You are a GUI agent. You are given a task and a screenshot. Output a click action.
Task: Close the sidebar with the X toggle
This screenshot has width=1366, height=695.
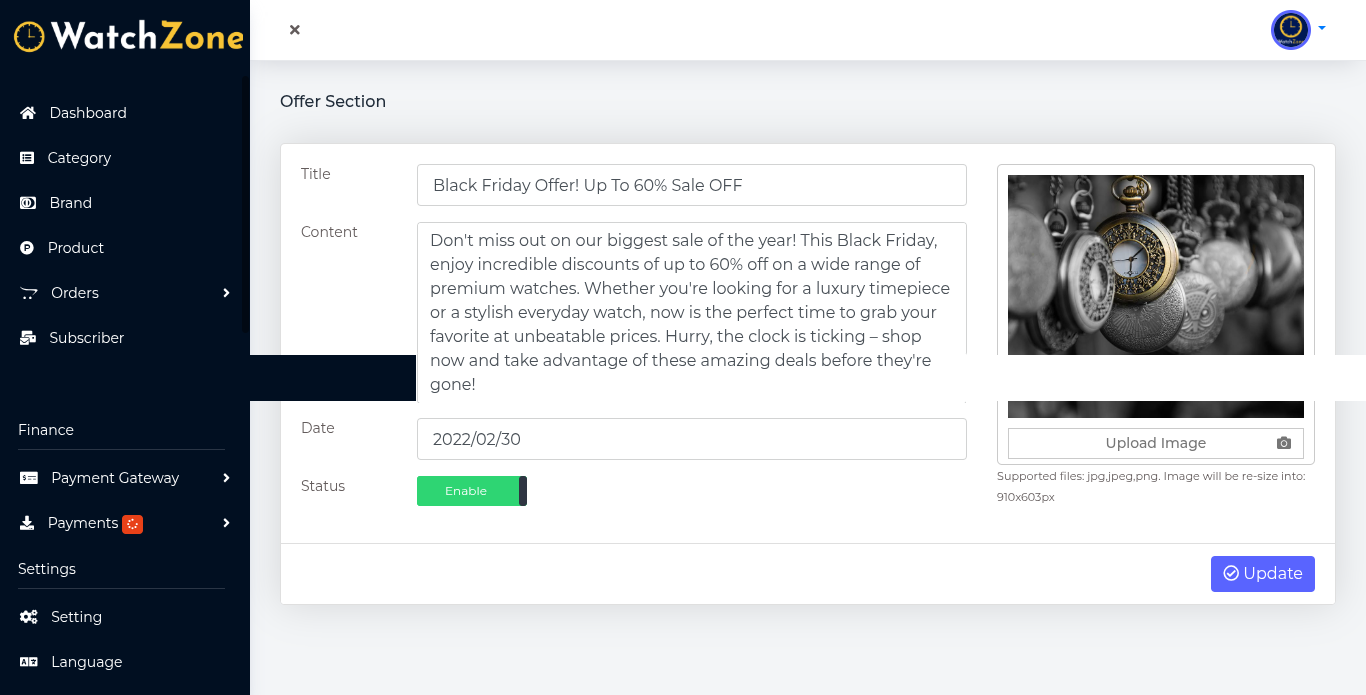pyautogui.click(x=295, y=30)
